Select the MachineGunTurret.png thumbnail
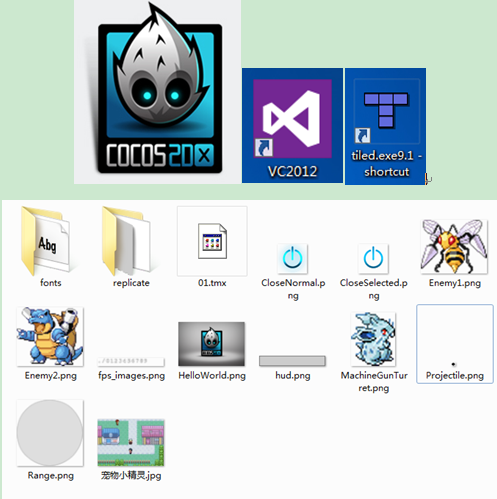497x499 pixels. 374,339
